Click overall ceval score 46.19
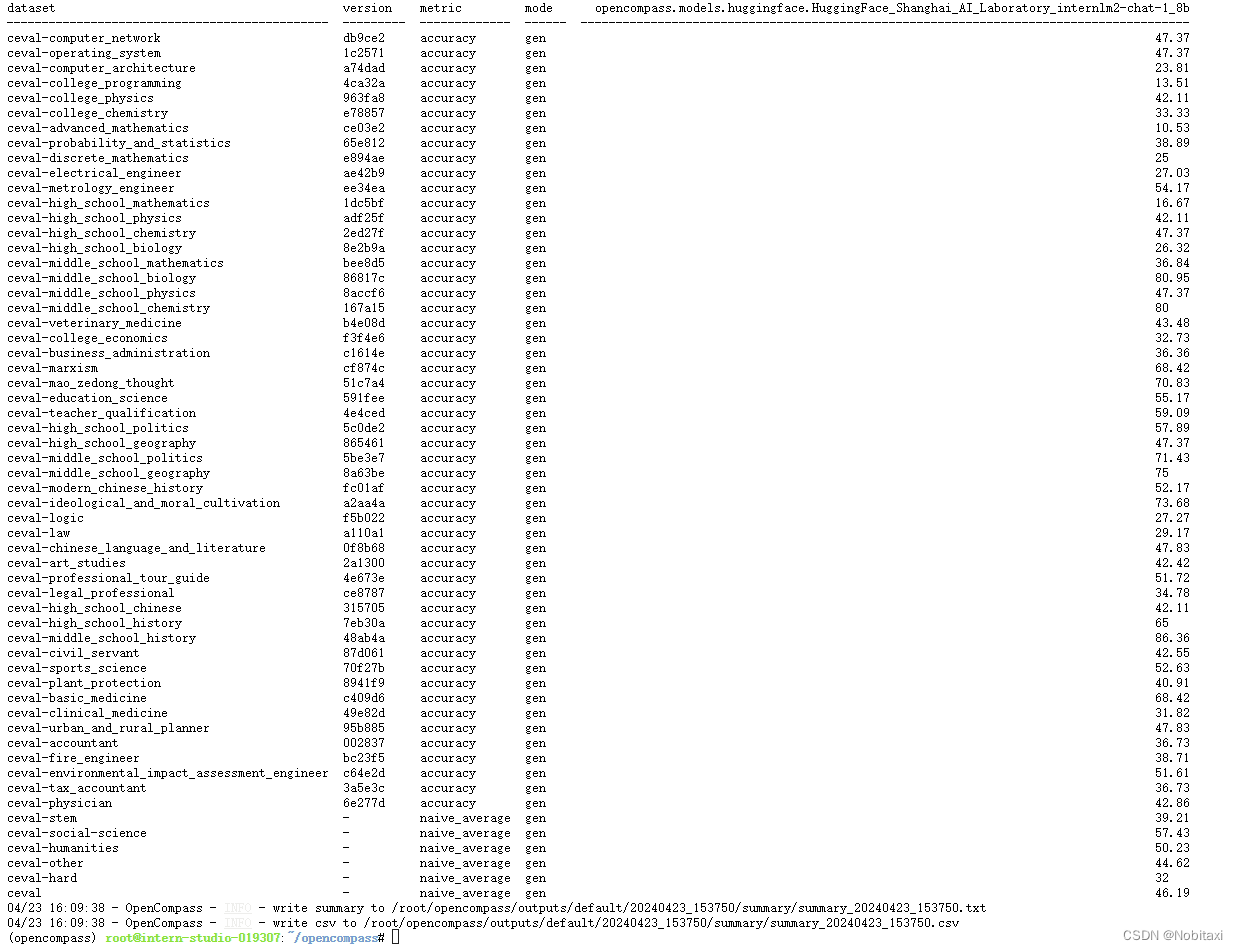 coord(1172,893)
